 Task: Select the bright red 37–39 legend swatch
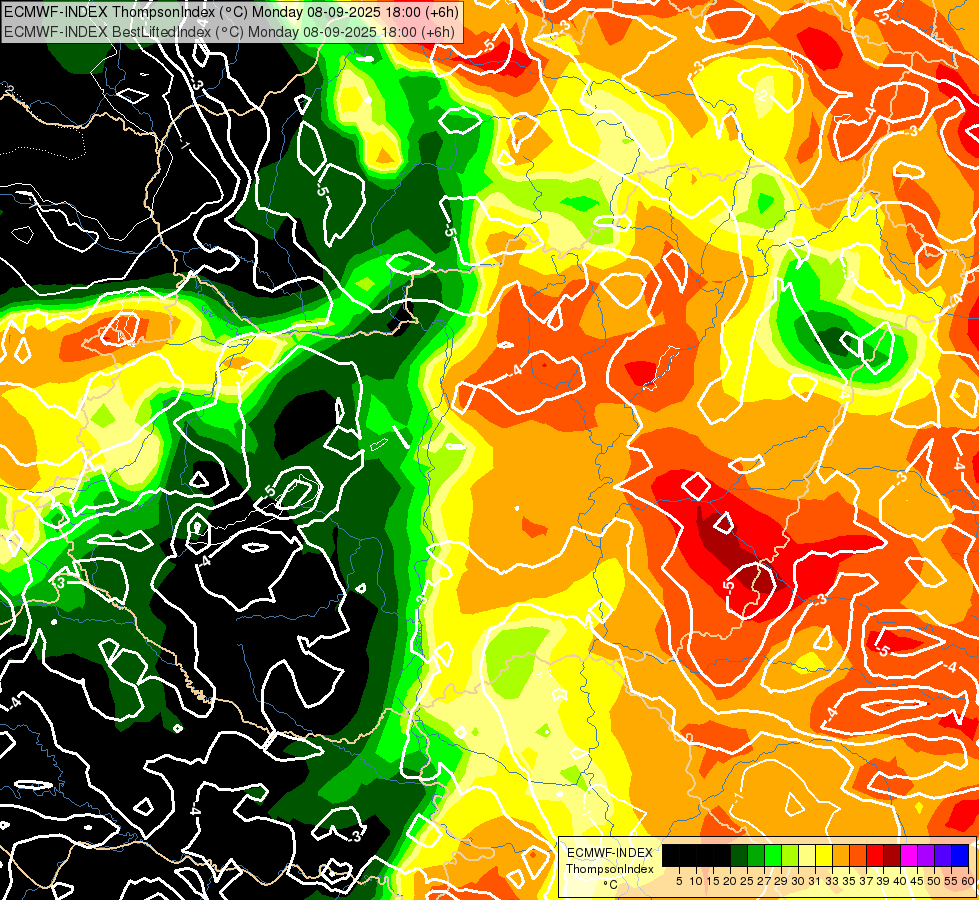[x=875, y=856]
